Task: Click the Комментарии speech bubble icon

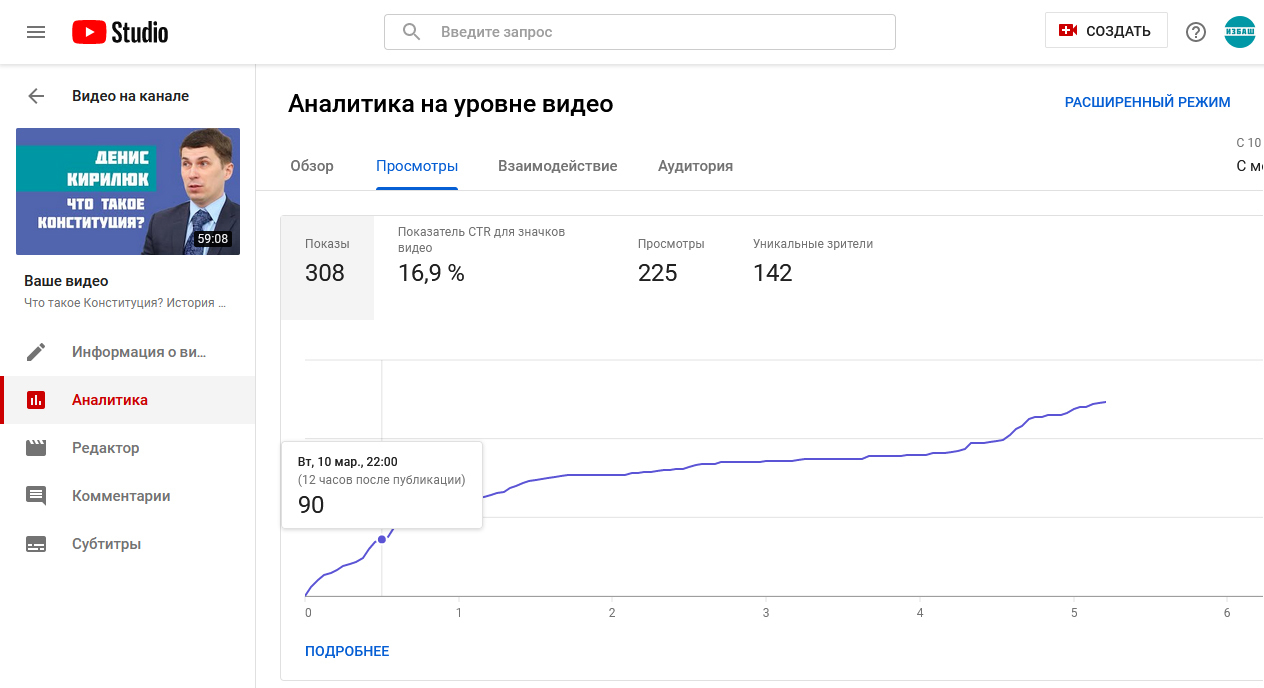Action: (36, 496)
